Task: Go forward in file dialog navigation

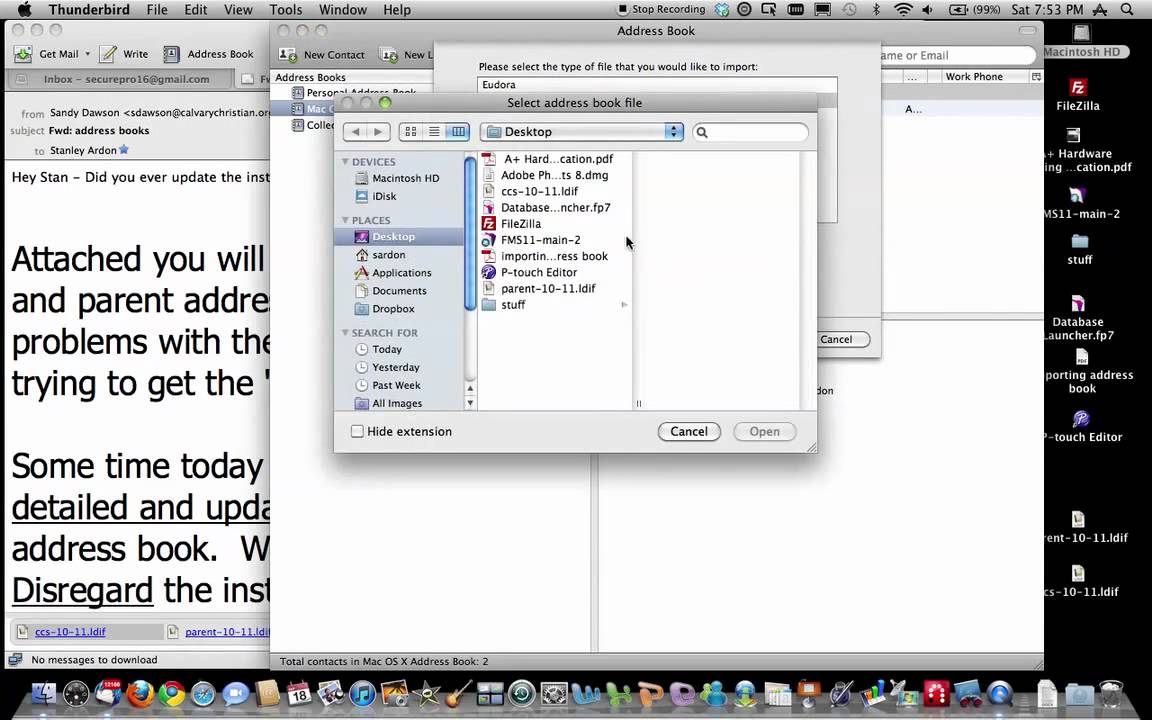Action: click(x=378, y=132)
